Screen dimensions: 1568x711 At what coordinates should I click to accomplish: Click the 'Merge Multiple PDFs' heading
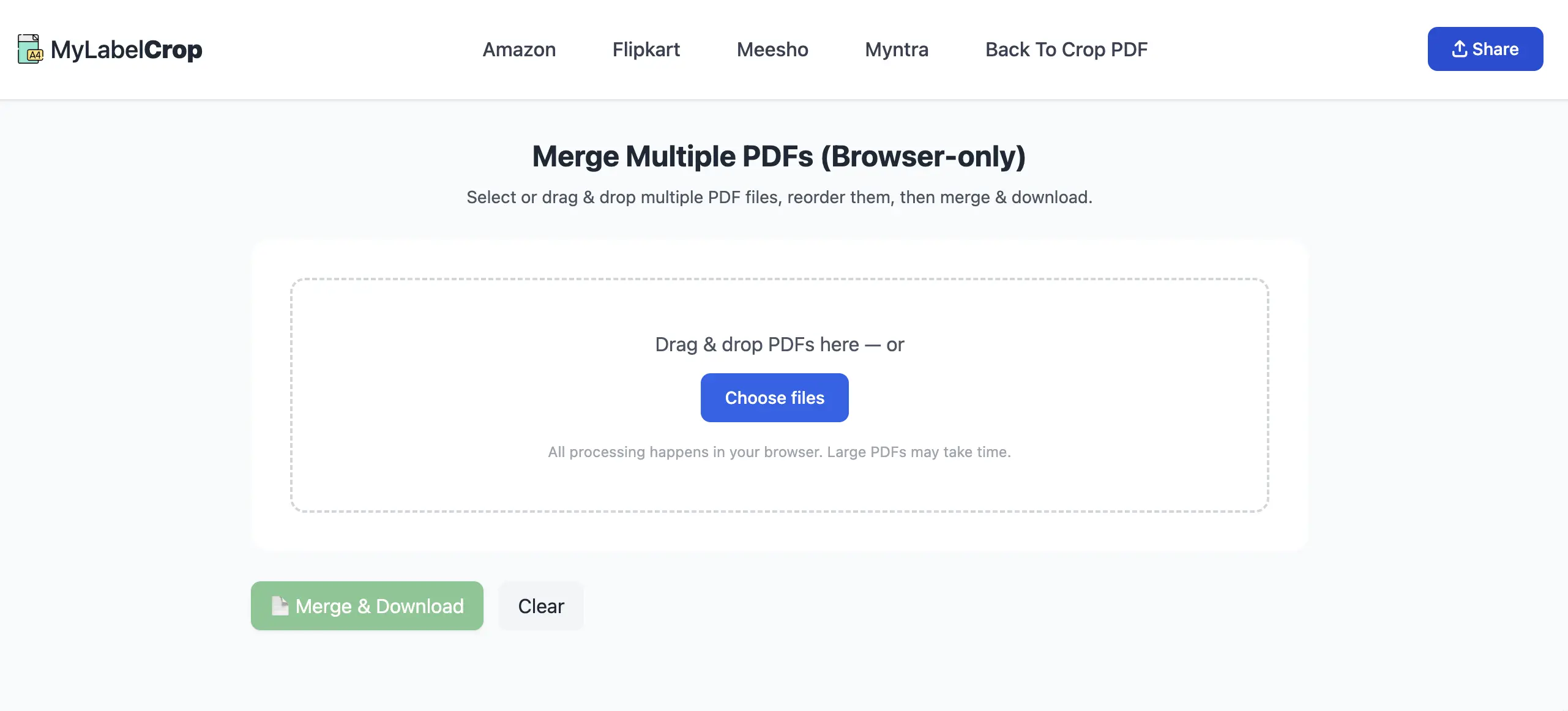coord(778,156)
